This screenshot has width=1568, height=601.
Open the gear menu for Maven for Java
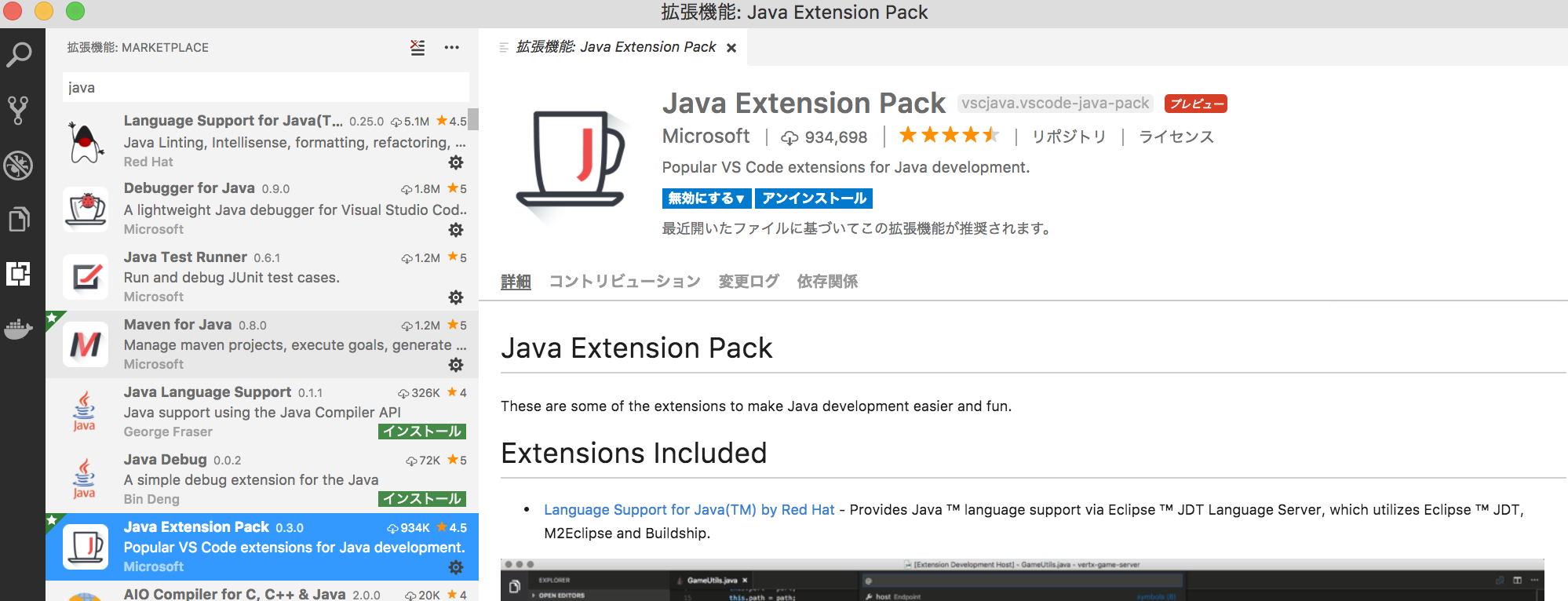point(456,365)
